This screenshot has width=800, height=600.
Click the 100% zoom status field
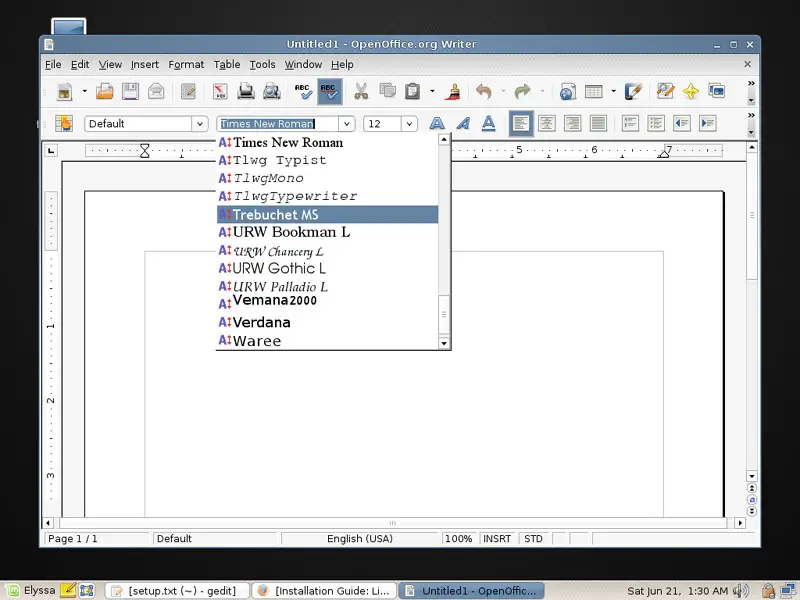459,539
